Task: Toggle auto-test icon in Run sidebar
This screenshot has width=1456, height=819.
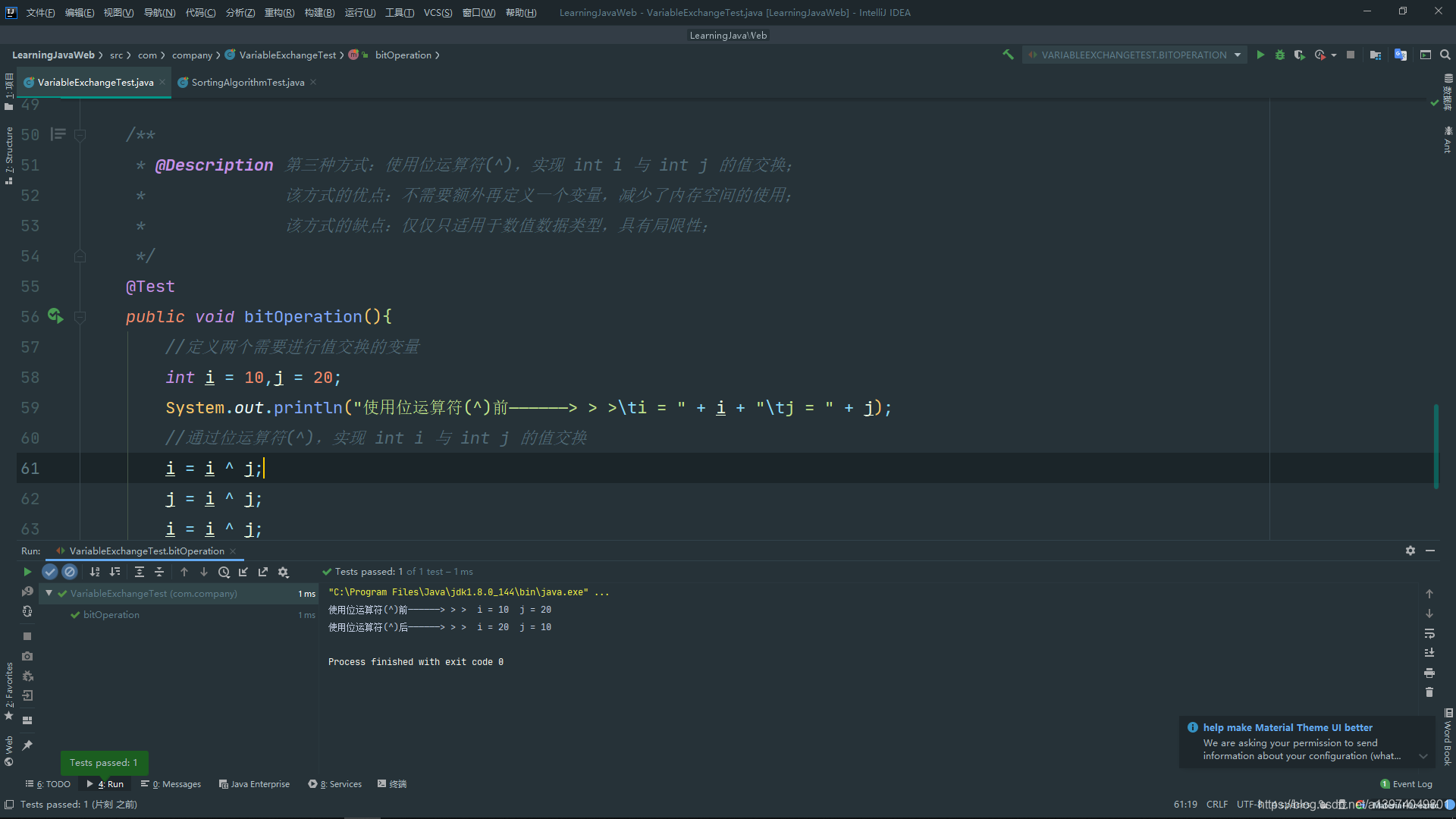Action: (x=27, y=611)
